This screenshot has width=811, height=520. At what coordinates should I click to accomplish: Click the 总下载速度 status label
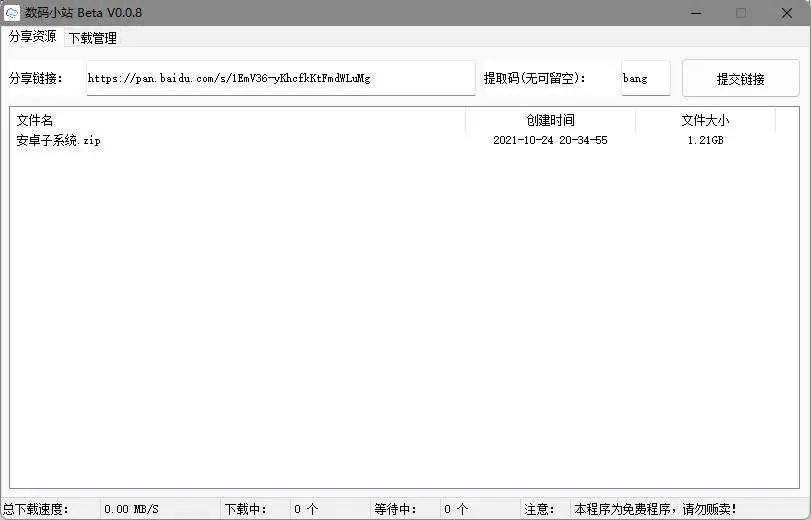(x=36, y=509)
